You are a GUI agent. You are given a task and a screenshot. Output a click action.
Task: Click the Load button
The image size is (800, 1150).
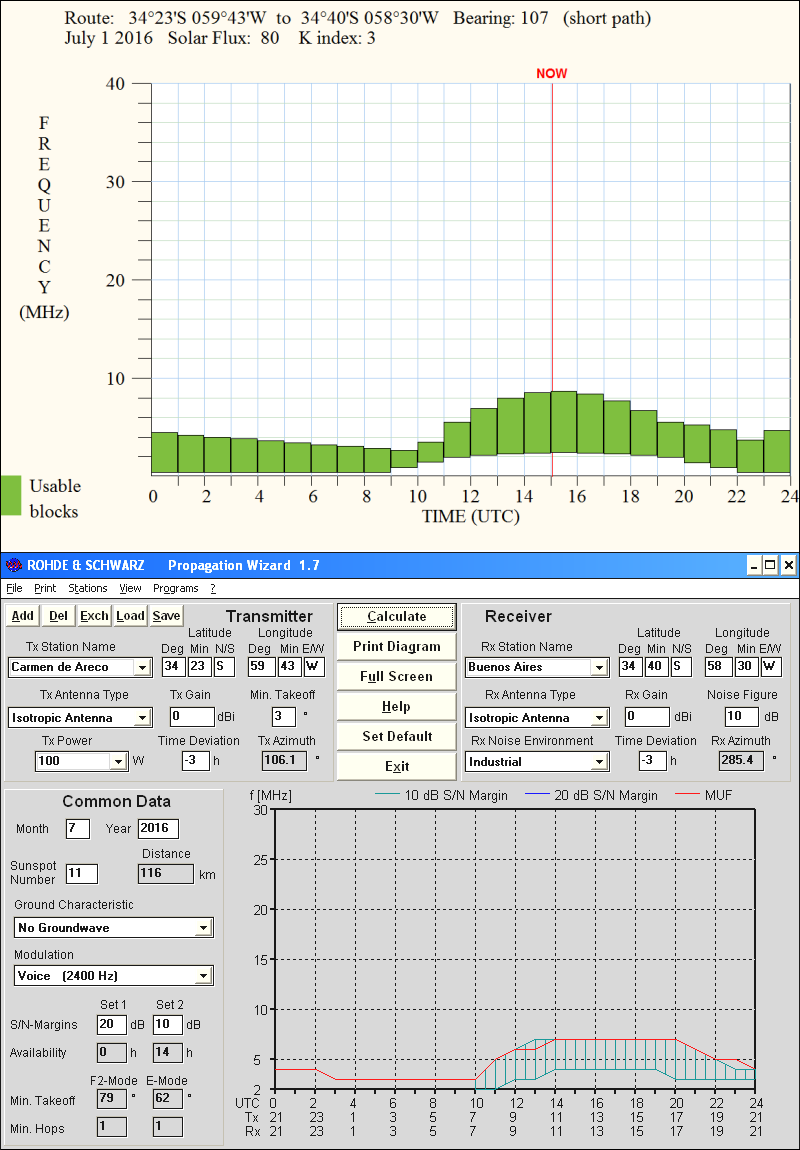[x=130, y=616]
